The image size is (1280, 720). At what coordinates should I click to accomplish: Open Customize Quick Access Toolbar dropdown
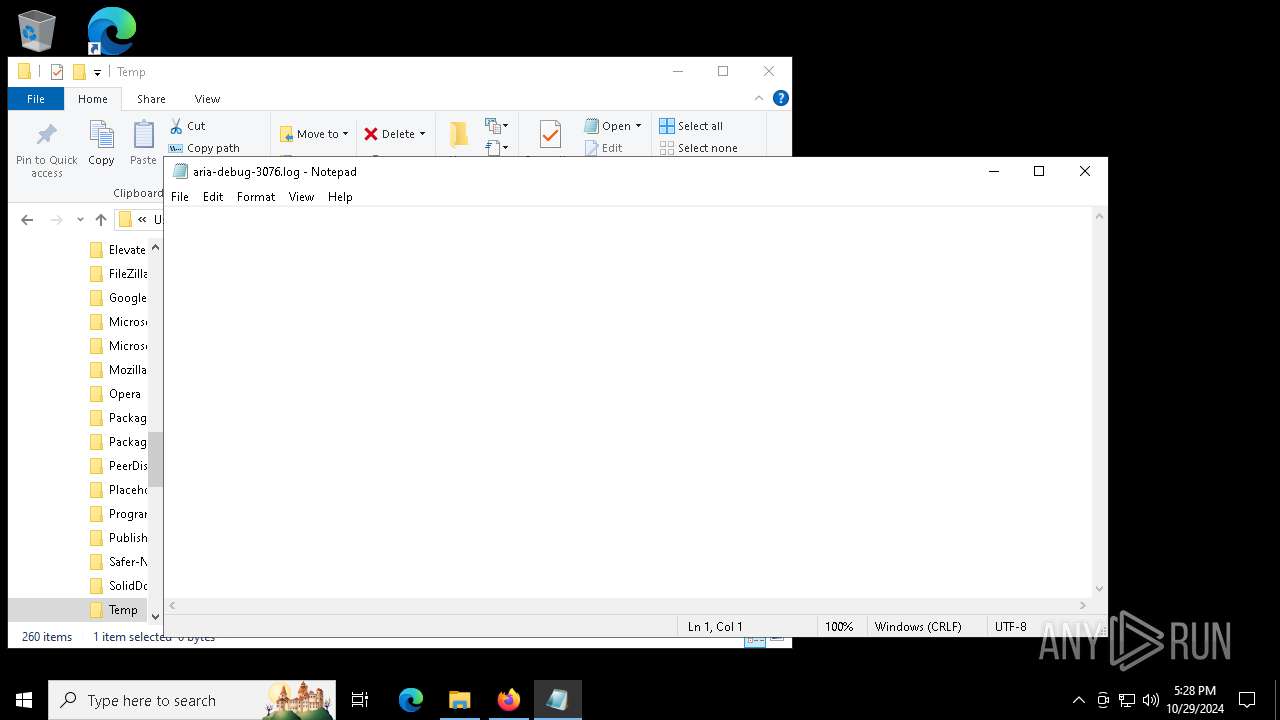pyautogui.click(x=97, y=72)
